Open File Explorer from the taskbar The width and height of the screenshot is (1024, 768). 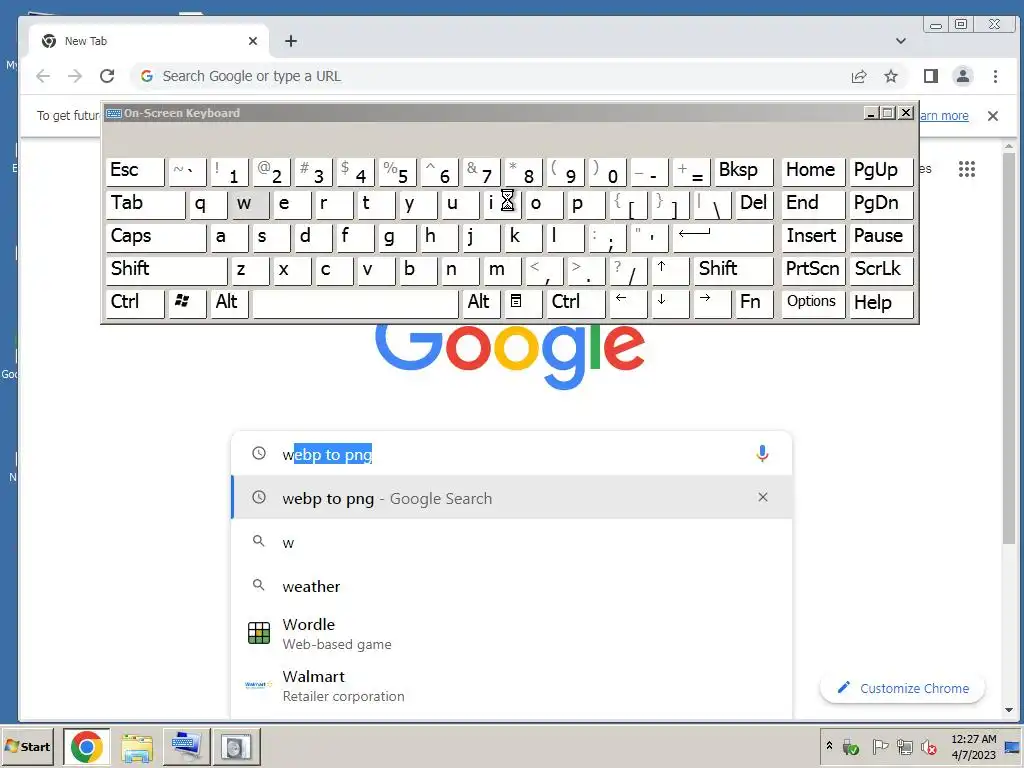tap(136, 746)
